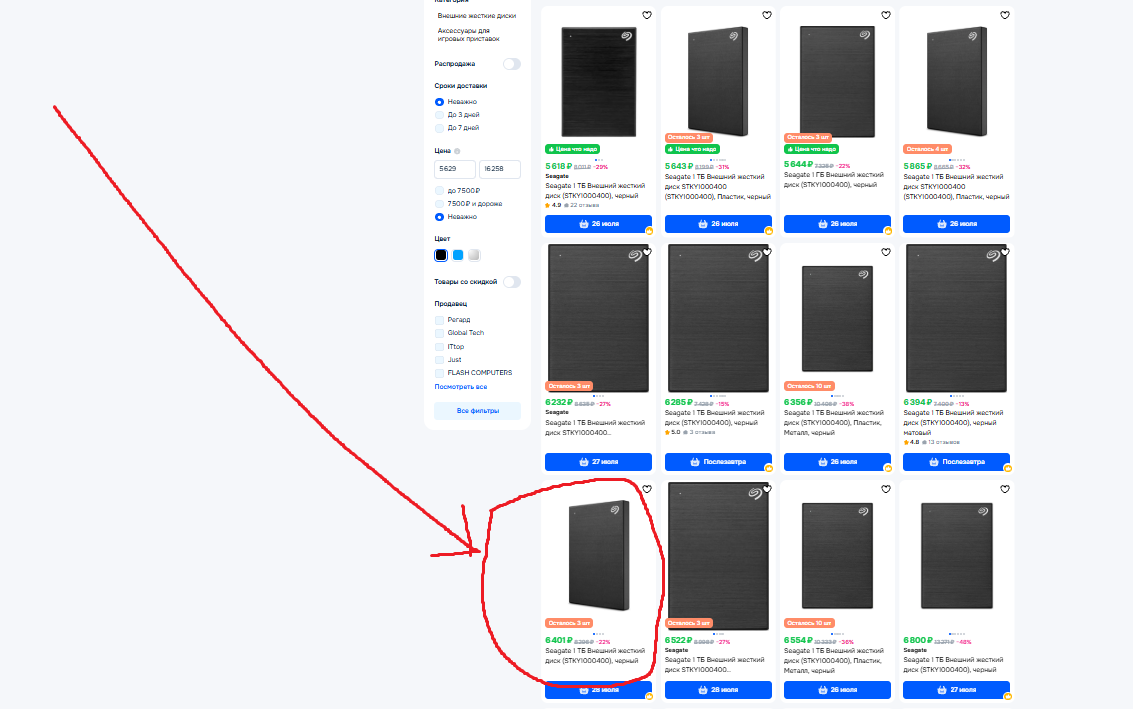The height and width of the screenshot is (709, 1133).
Task: Open the drive image on the 6 356 ₽ card
Action: pos(837,319)
